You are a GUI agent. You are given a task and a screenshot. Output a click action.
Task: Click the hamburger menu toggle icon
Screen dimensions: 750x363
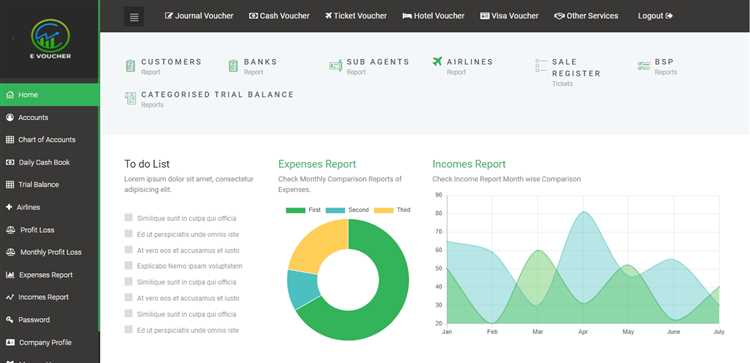(x=134, y=17)
